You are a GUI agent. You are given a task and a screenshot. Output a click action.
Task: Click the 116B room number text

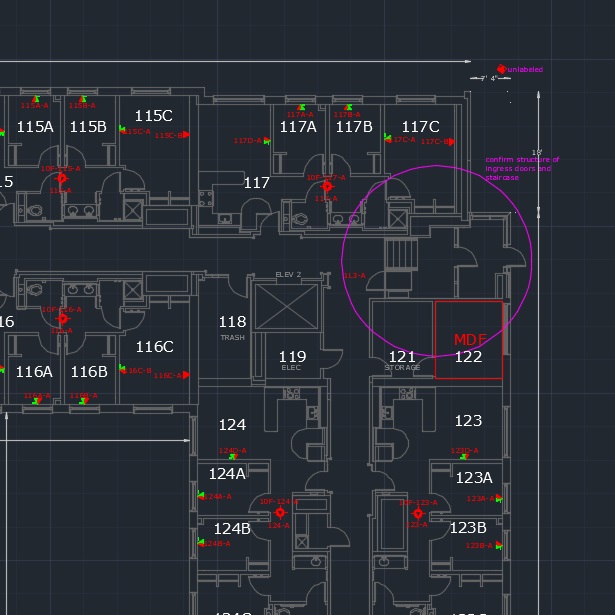[89, 372]
